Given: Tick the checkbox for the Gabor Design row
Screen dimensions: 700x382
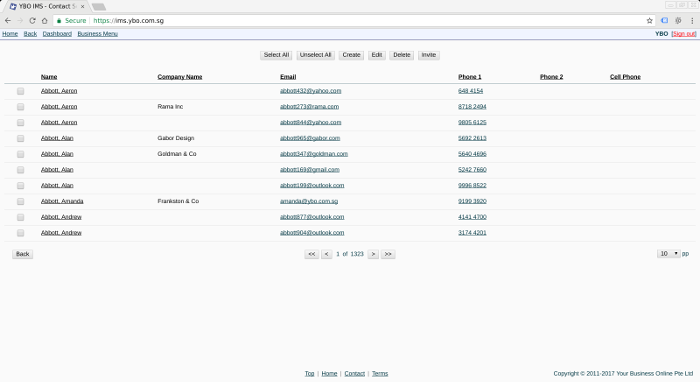Looking at the screenshot, I should pos(21,138).
